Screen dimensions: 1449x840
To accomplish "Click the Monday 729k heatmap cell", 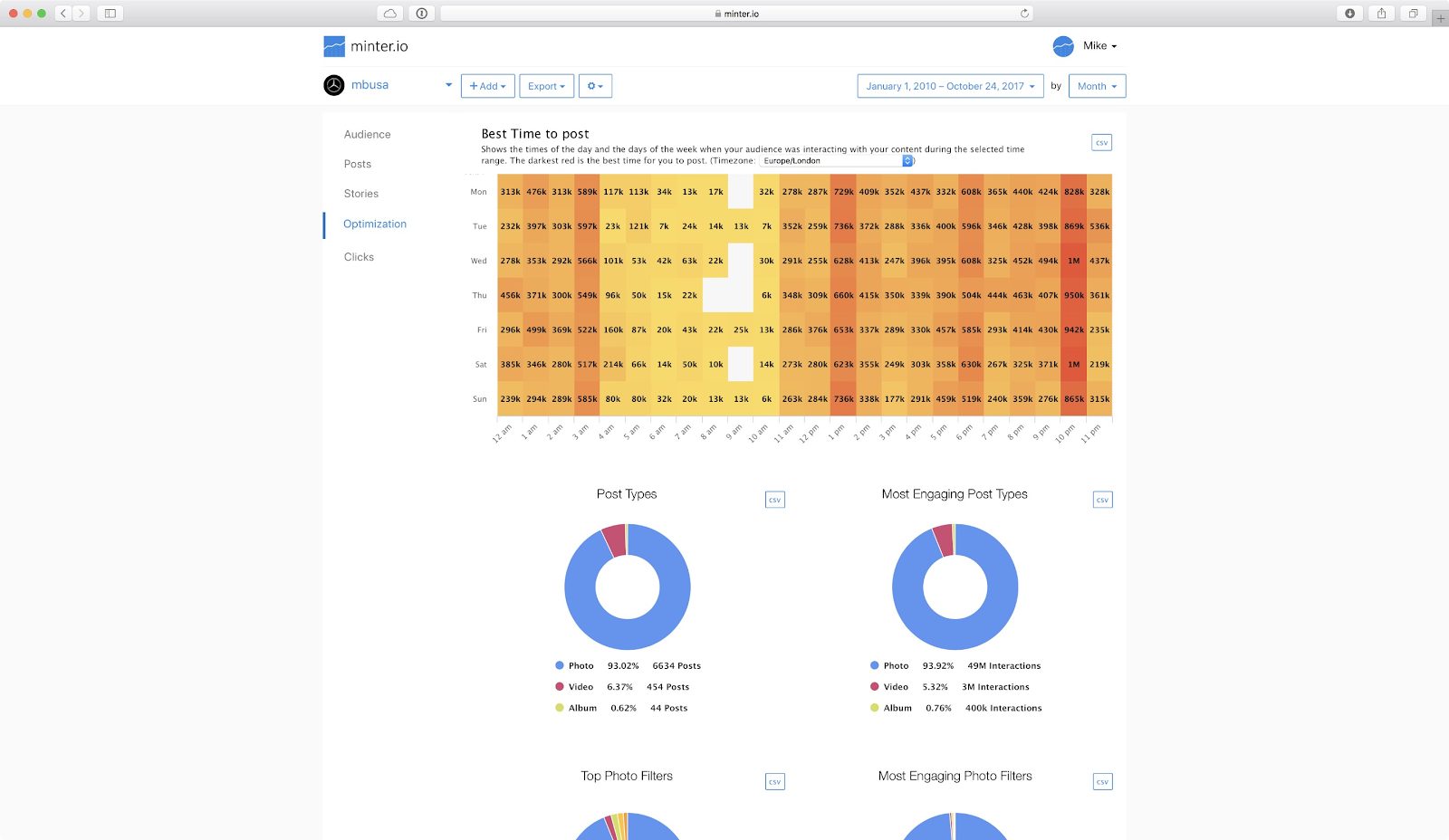I will 843,192.
